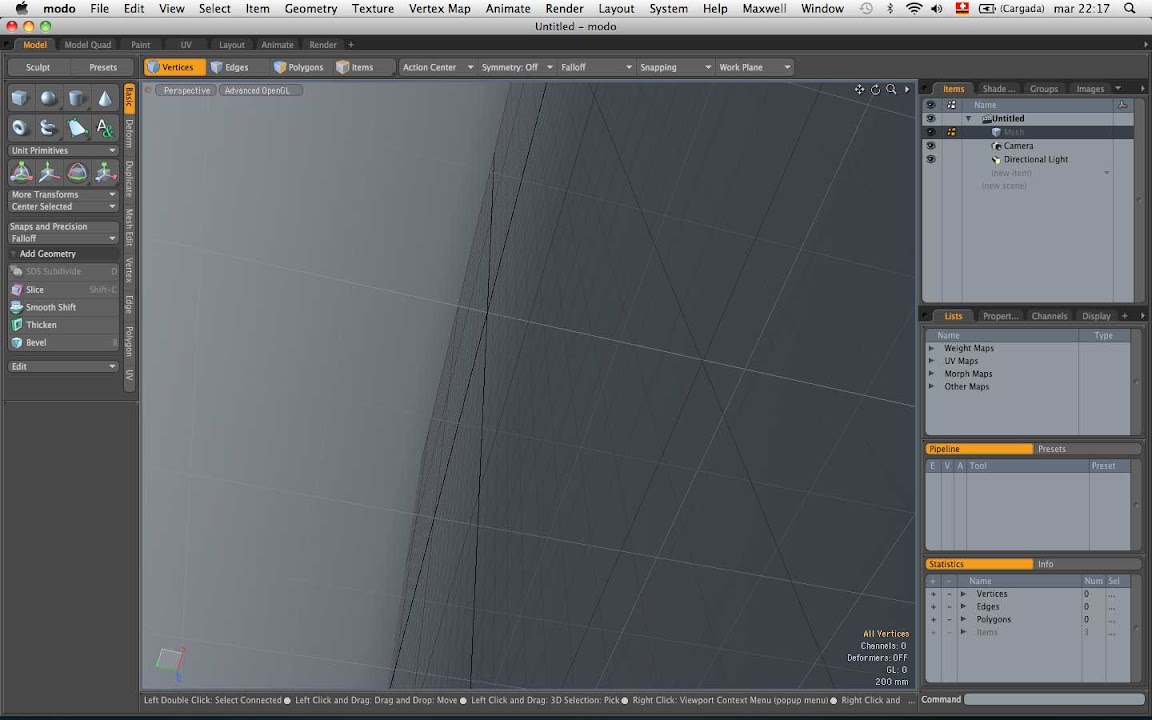Open the Text tool icon
Viewport: 1152px width, 720px height.
(105, 128)
